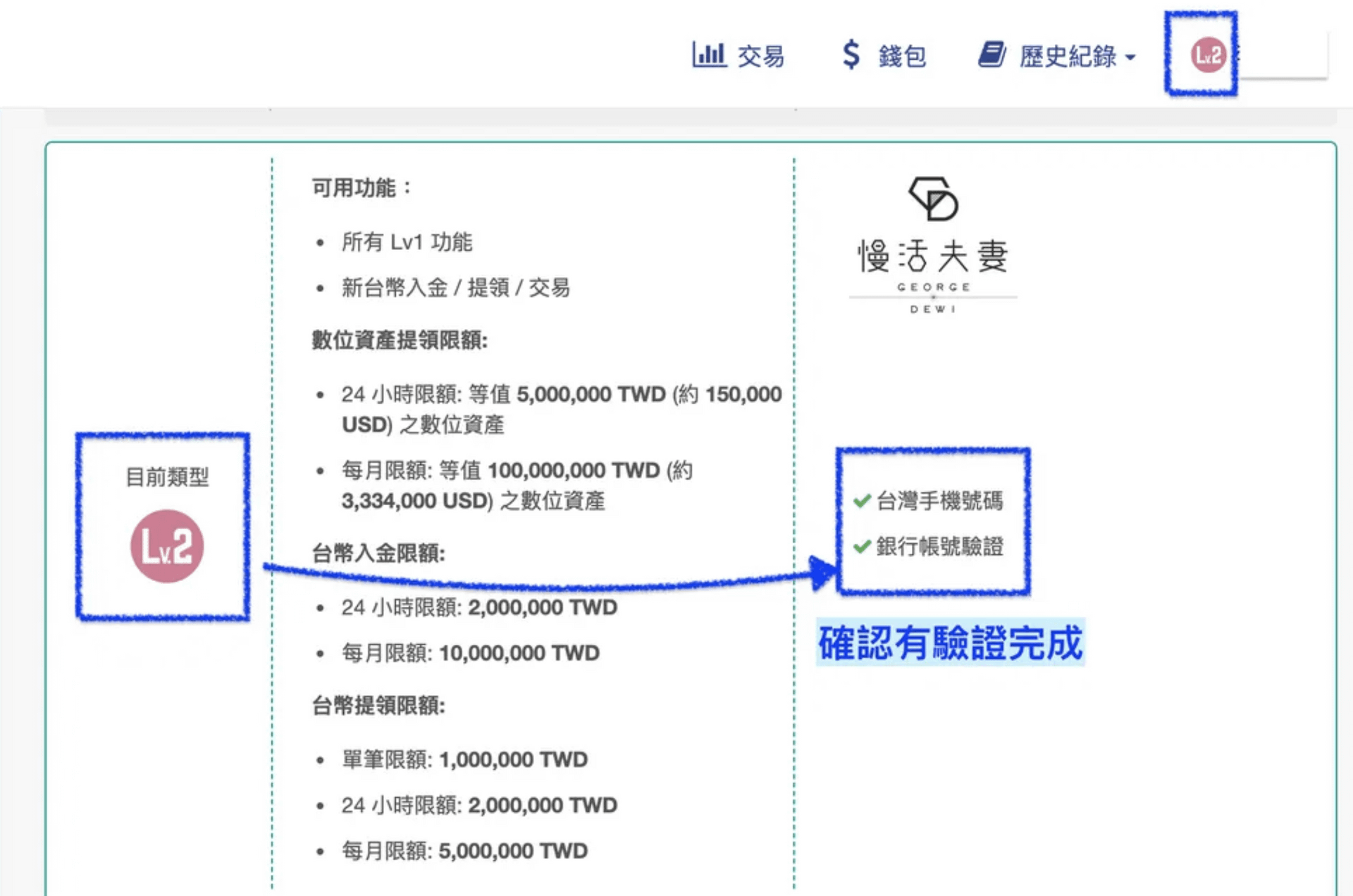Click the 台幣提領限額 heading
Screen dimensions: 1353x896
378,705
